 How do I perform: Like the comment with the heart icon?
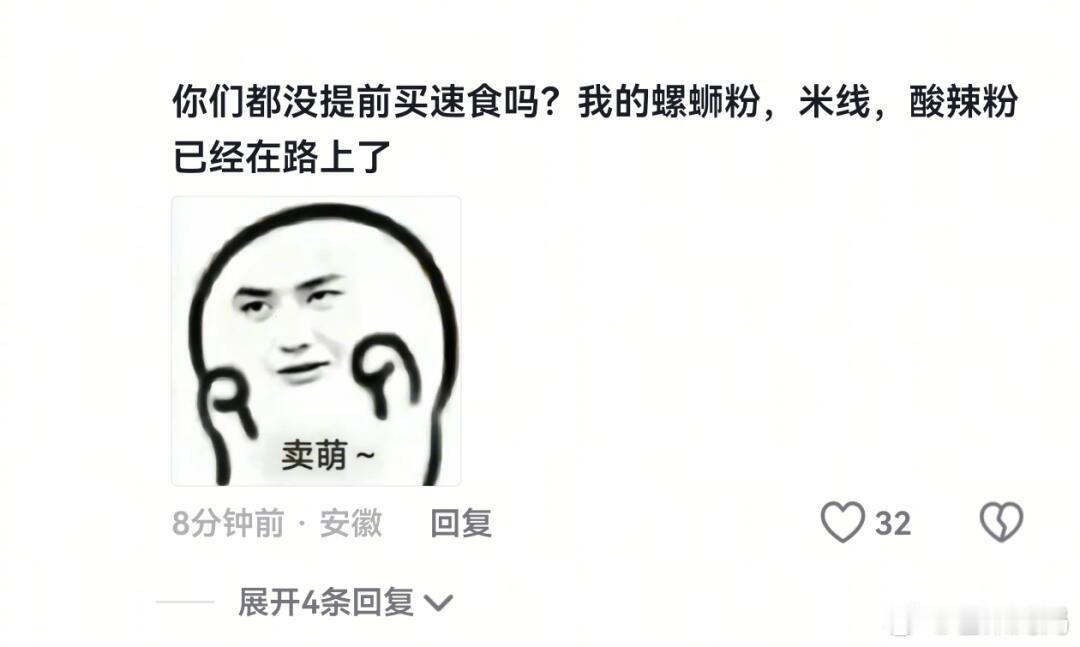(x=842, y=522)
